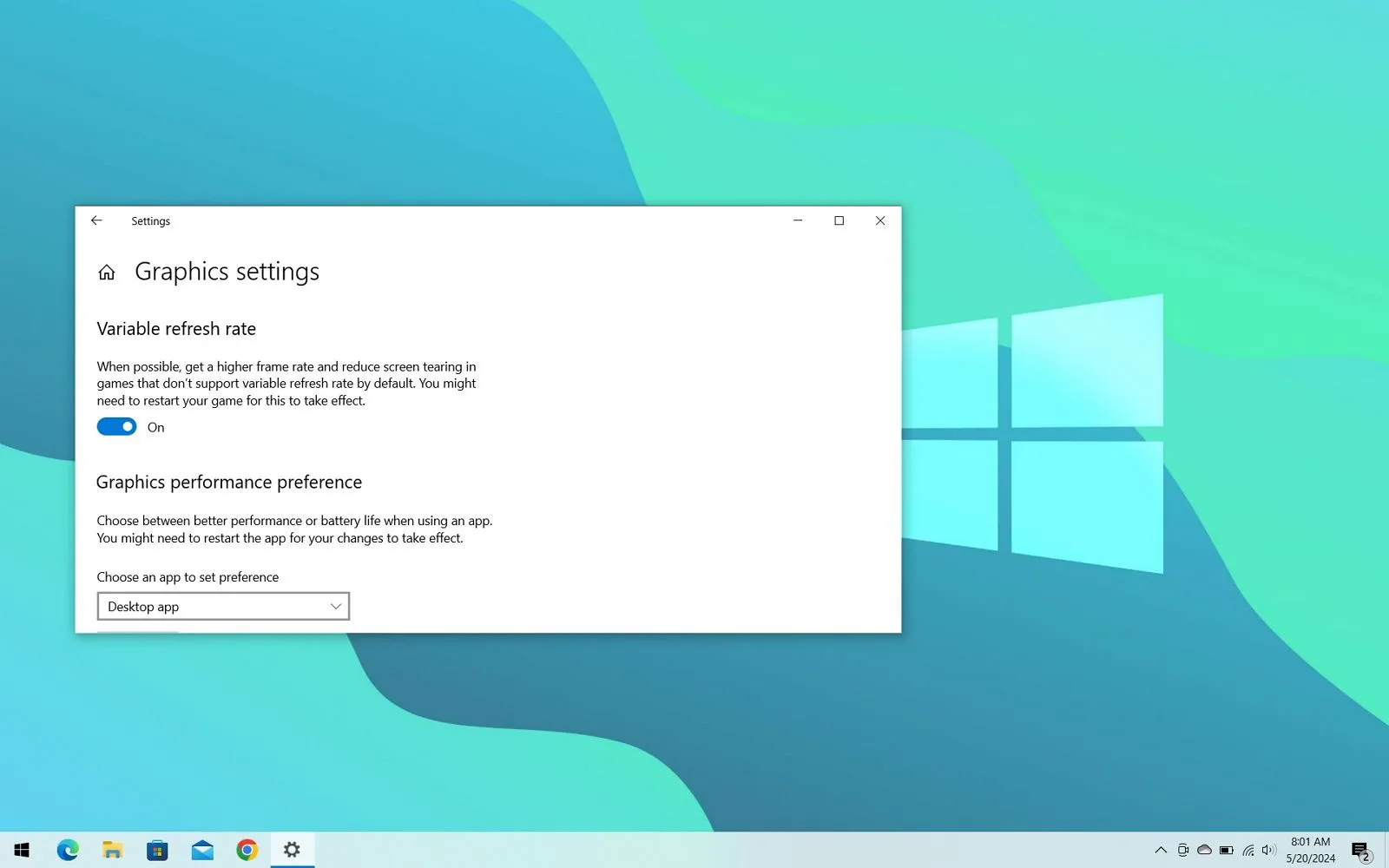Open Action Center notifications
The height and width of the screenshot is (868, 1389).
coord(1360,850)
